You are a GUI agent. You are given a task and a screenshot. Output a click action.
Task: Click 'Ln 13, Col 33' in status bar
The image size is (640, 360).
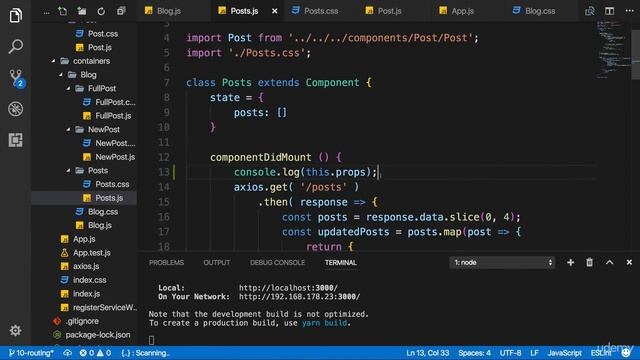tap(427, 353)
